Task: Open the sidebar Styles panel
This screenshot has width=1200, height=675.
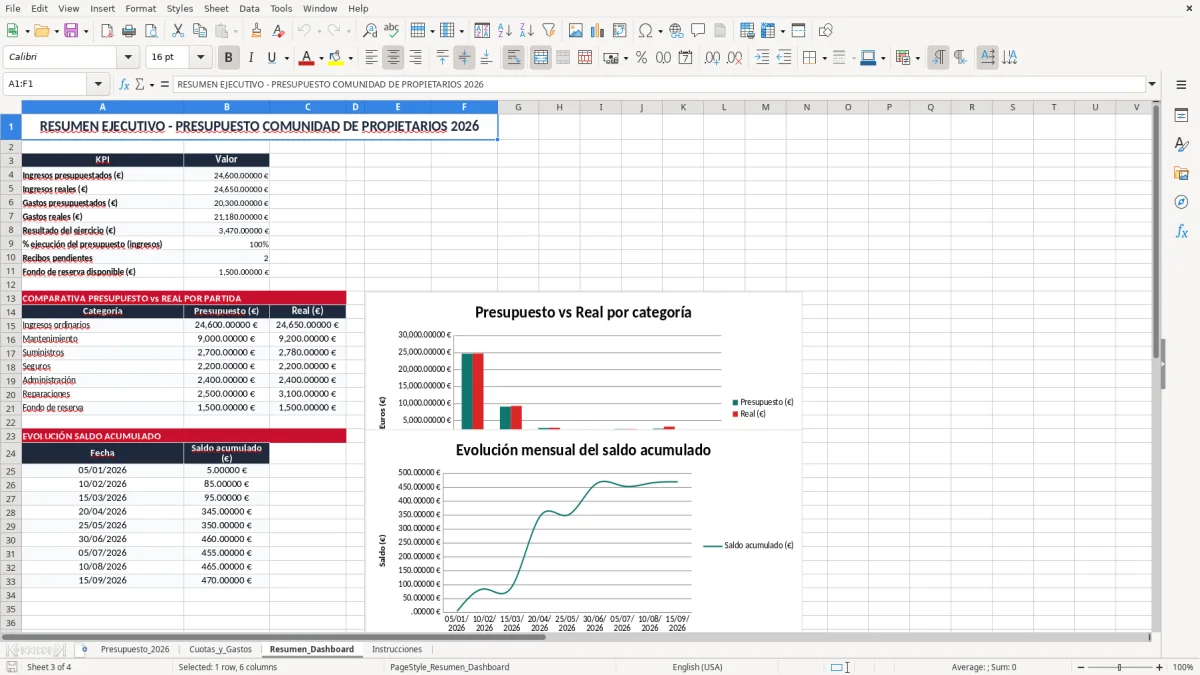Action: pyautogui.click(x=1181, y=145)
